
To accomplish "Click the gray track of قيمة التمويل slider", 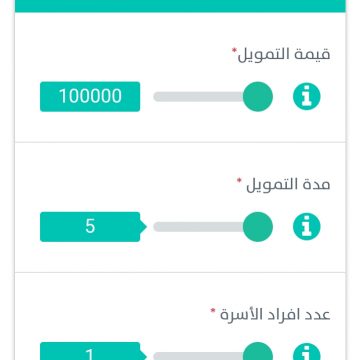I will coord(198,97).
